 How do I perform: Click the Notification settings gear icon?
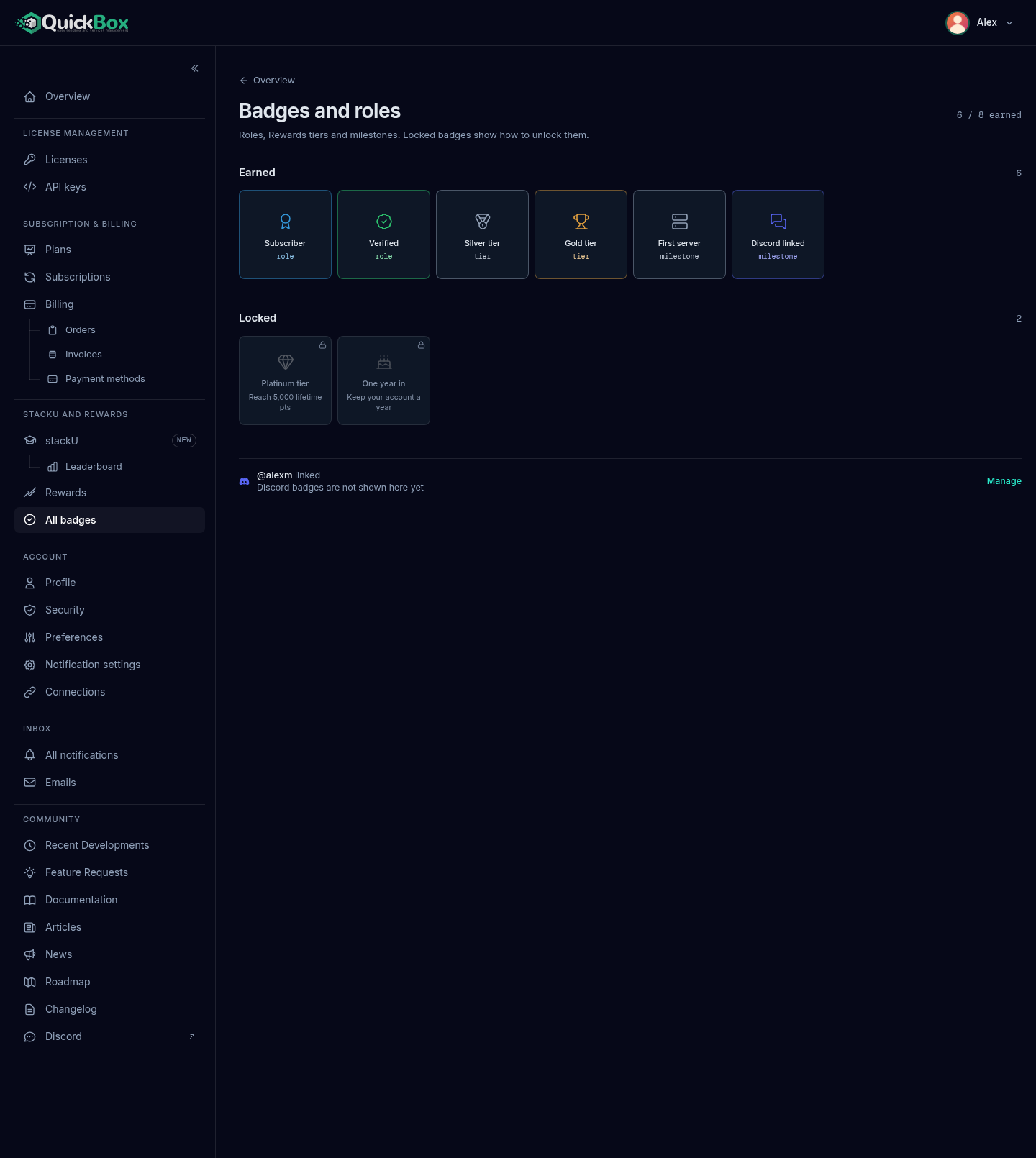tap(30, 665)
